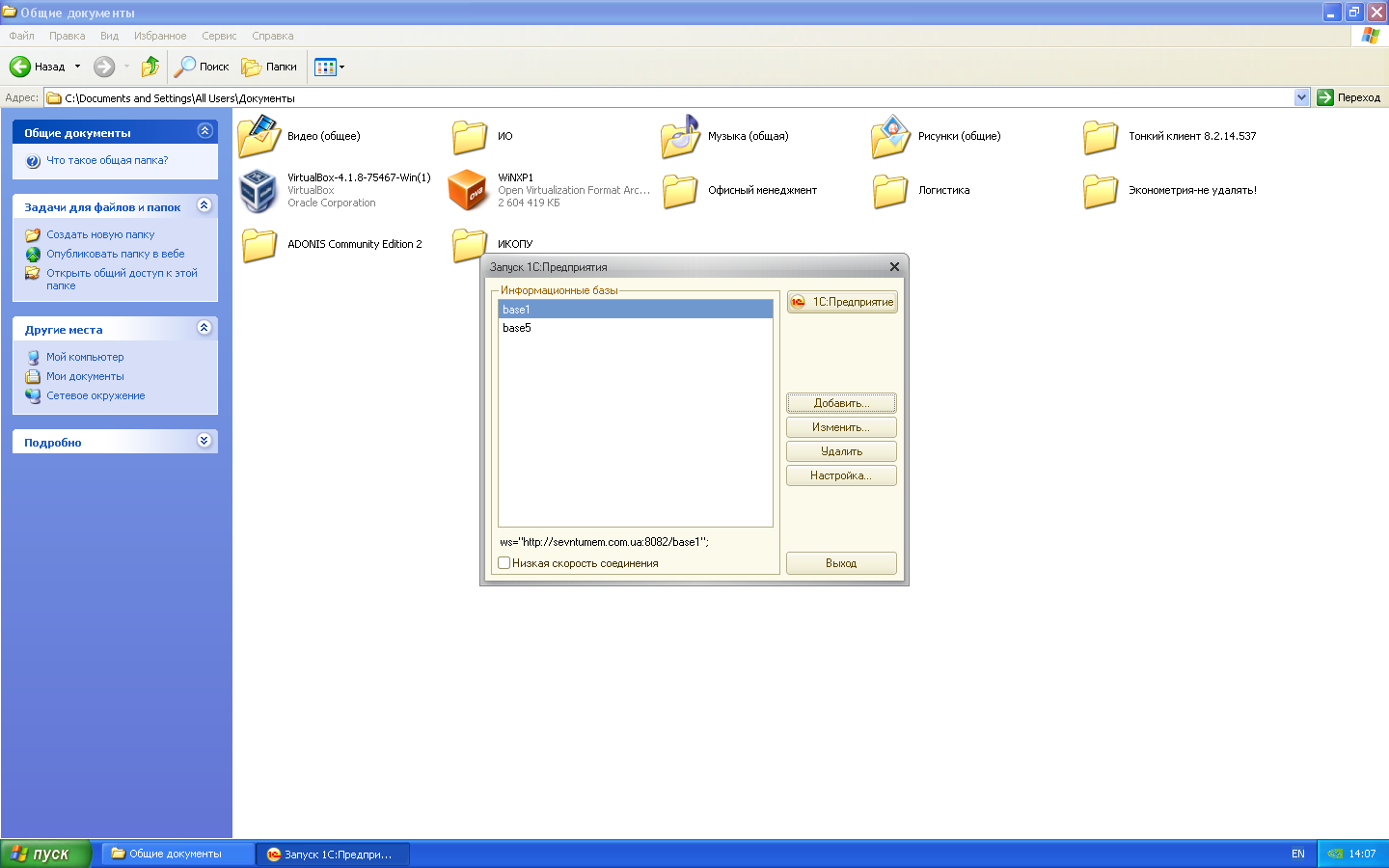1389x868 pixels.
Task: Switch to Общие документы taskbar item
Action: coord(177,854)
